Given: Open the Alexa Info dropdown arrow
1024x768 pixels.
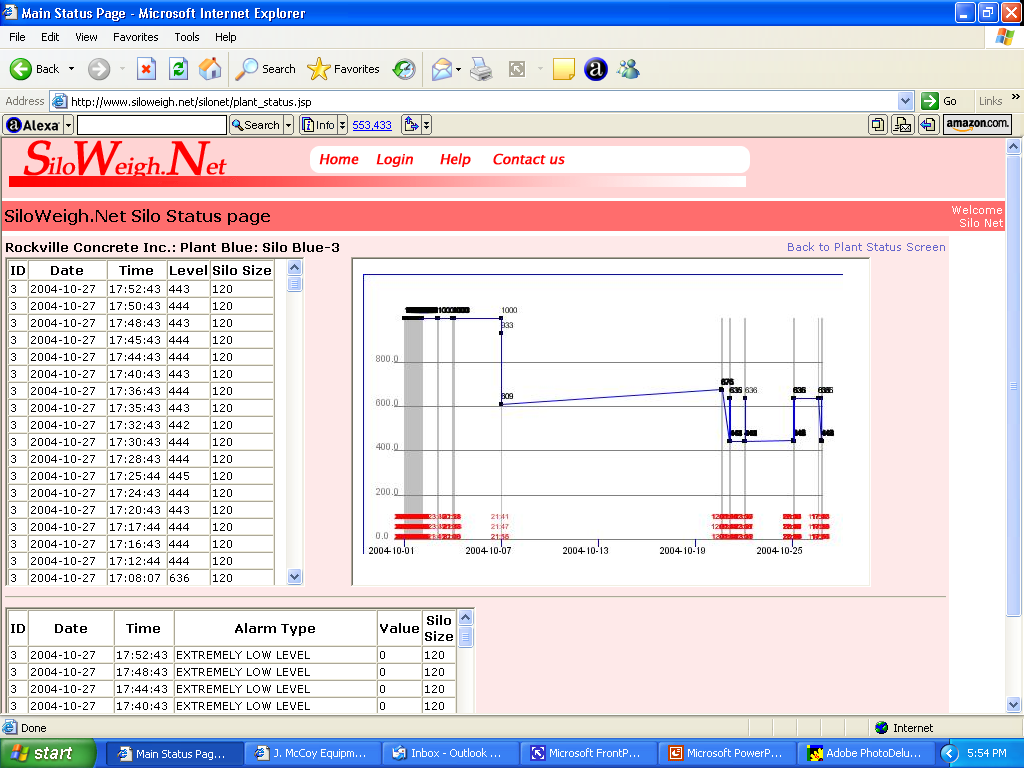Looking at the screenshot, I should 342,125.
